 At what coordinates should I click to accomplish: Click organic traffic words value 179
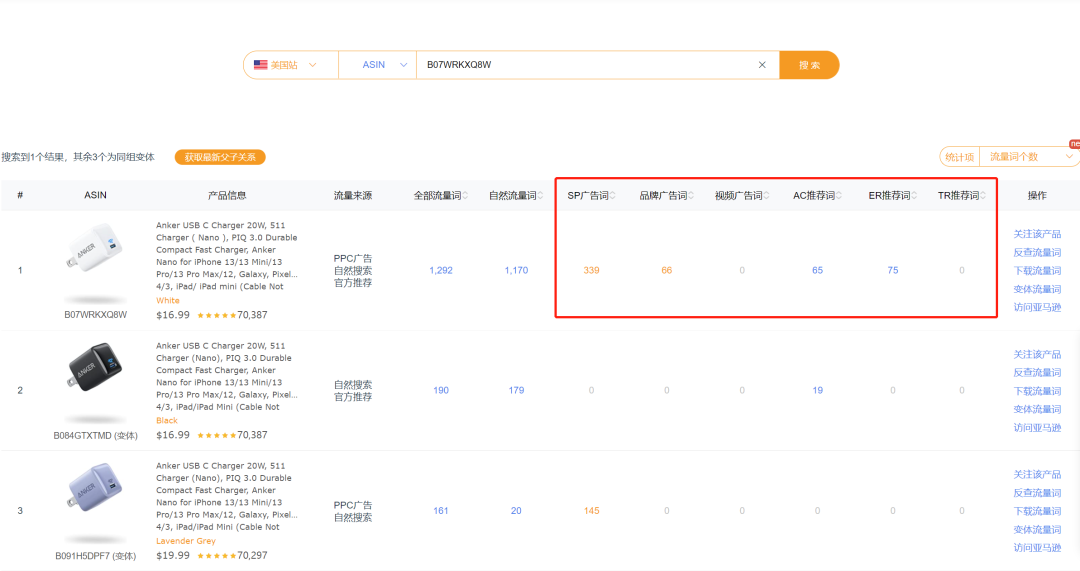tap(516, 390)
